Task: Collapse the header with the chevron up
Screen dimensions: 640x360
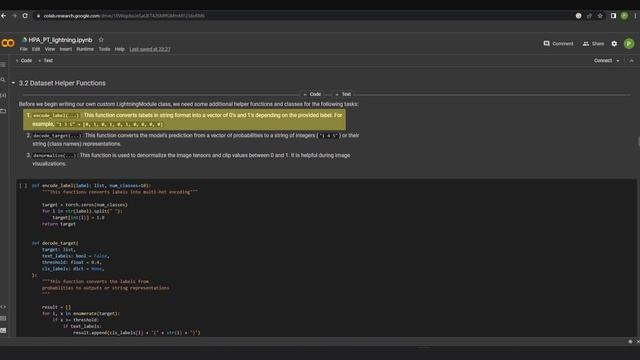Action: (x=631, y=61)
